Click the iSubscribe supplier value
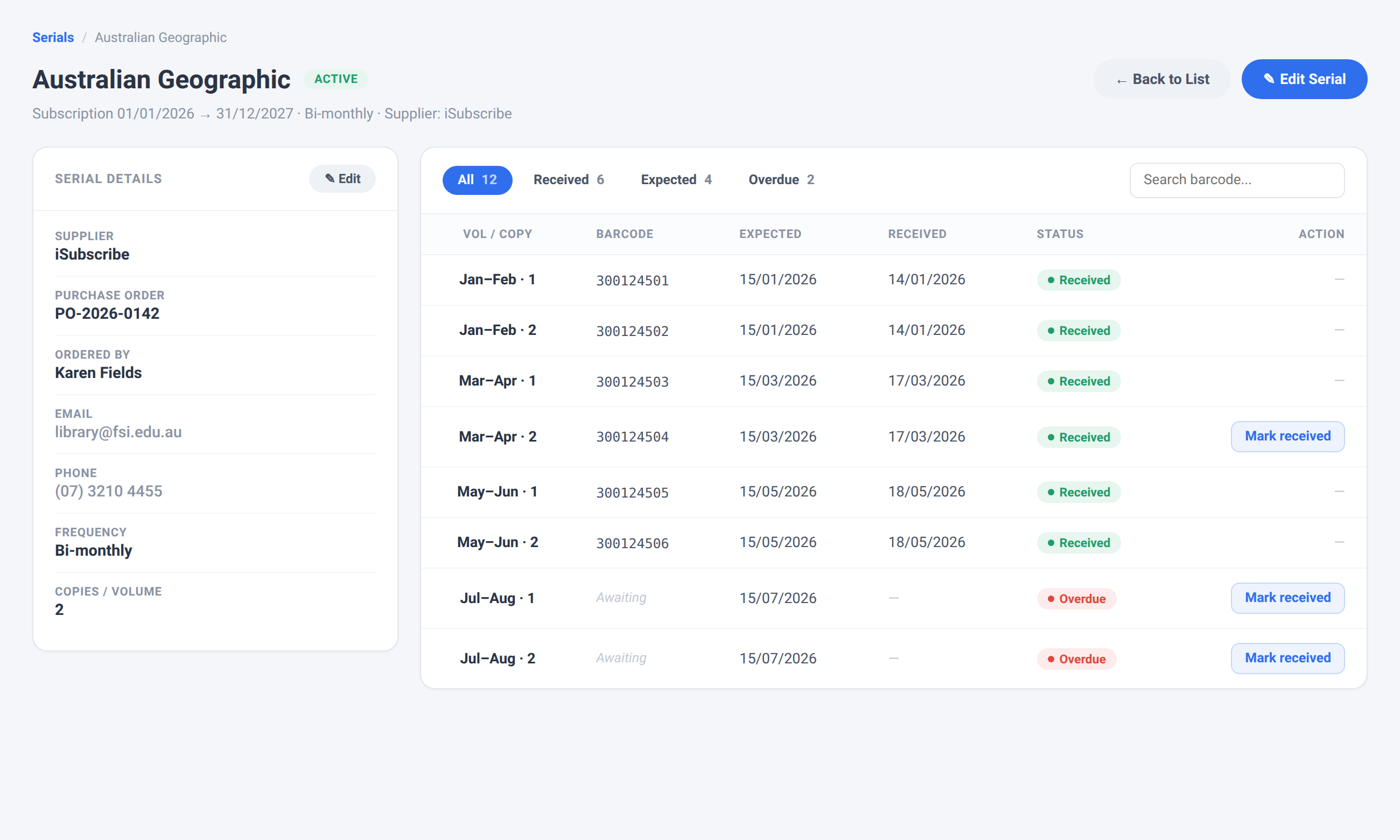The image size is (1400, 840). (92, 255)
